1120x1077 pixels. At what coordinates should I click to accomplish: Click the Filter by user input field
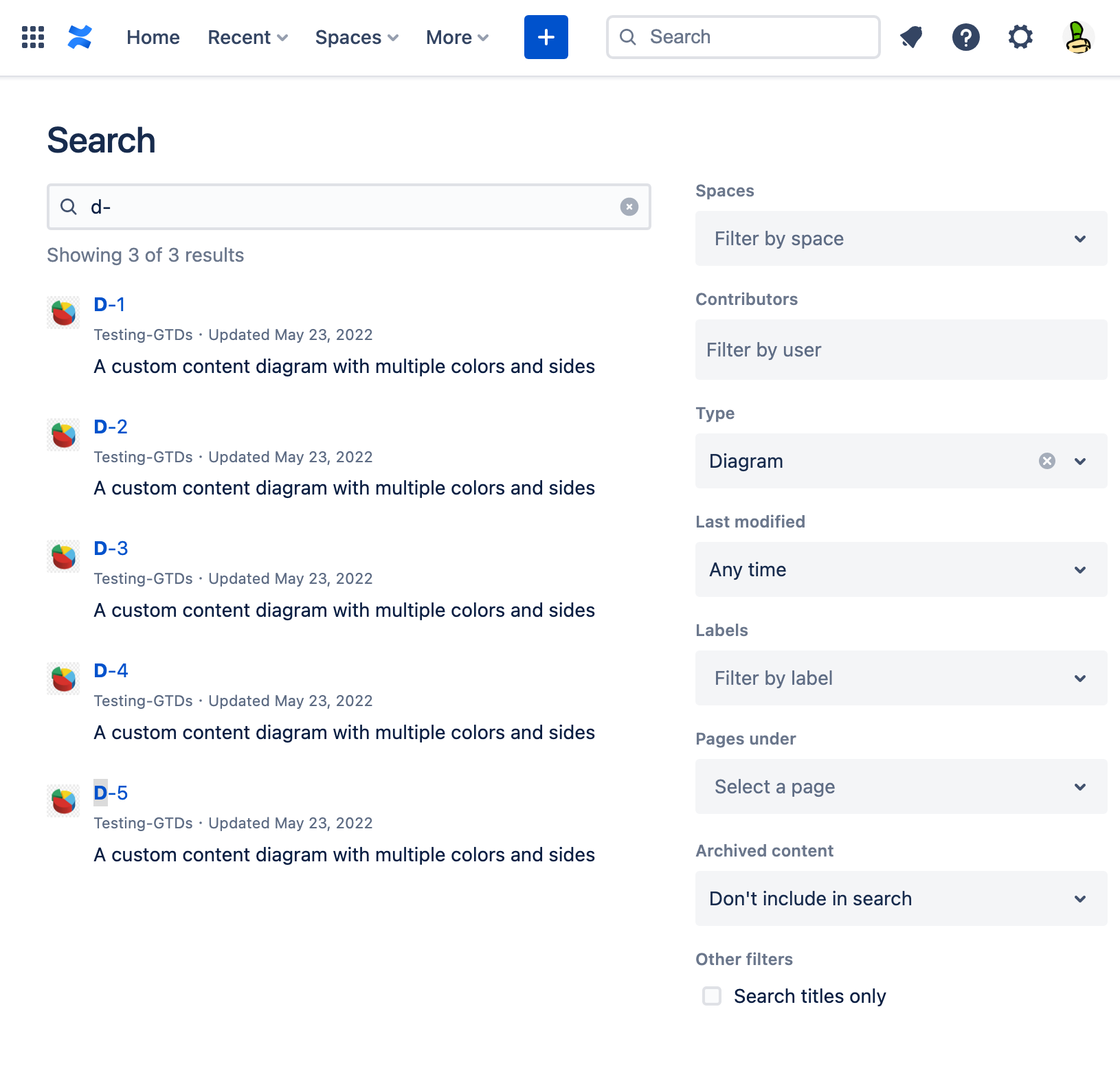900,350
